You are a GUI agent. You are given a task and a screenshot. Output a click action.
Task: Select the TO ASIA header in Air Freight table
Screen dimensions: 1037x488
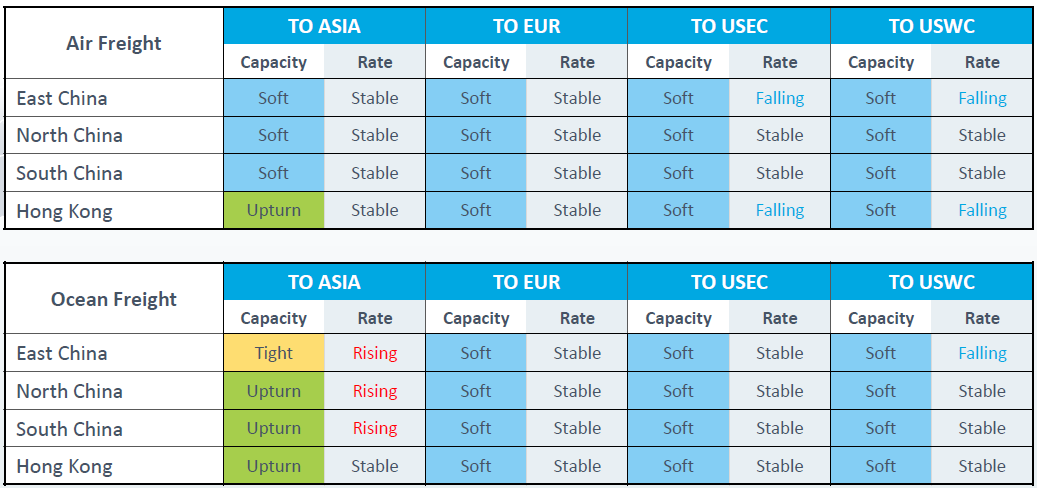[x=324, y=27]
